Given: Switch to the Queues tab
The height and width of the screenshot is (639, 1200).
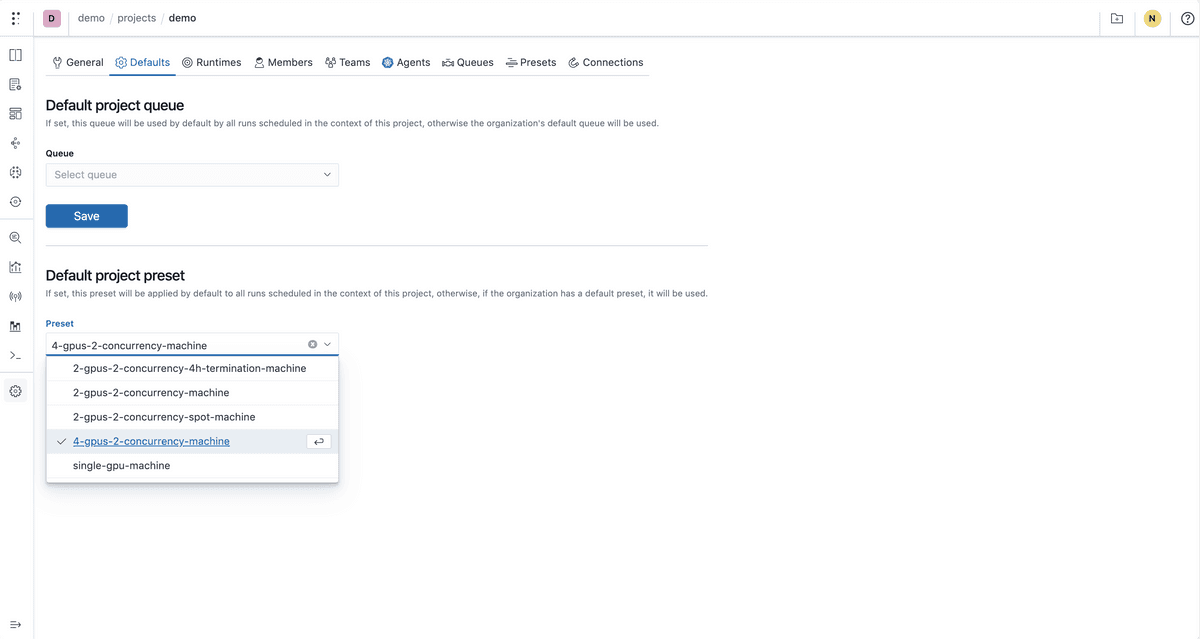Looking at the screenshot, I should point(468,62).
